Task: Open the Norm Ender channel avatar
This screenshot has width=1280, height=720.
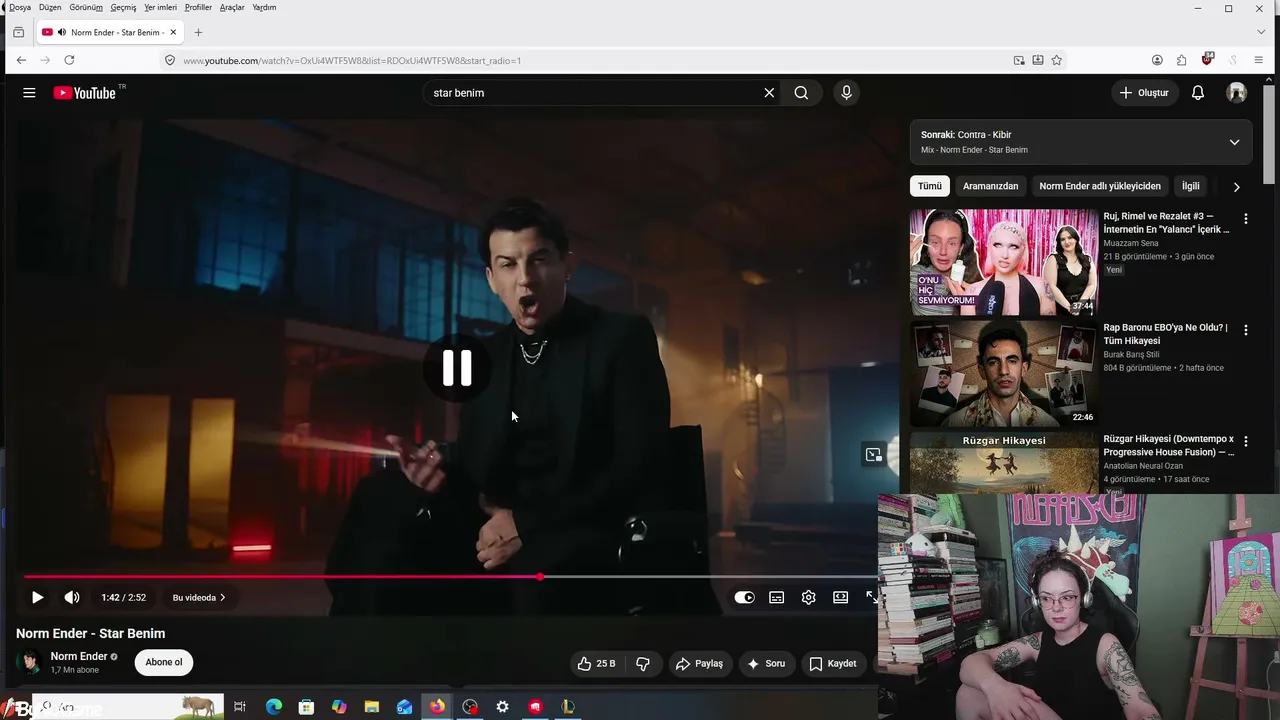Action: point(30,662)
